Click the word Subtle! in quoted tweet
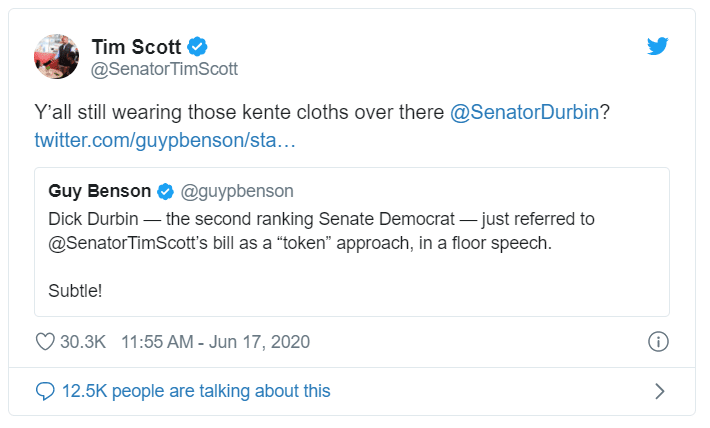This screenshot has width=710, height=428. pyautogui.click(x=75, y=291)
